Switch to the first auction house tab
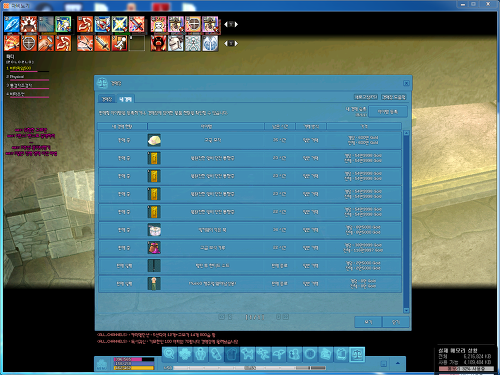500x375 pixels. pyautogui.click(x=107, y=99)
